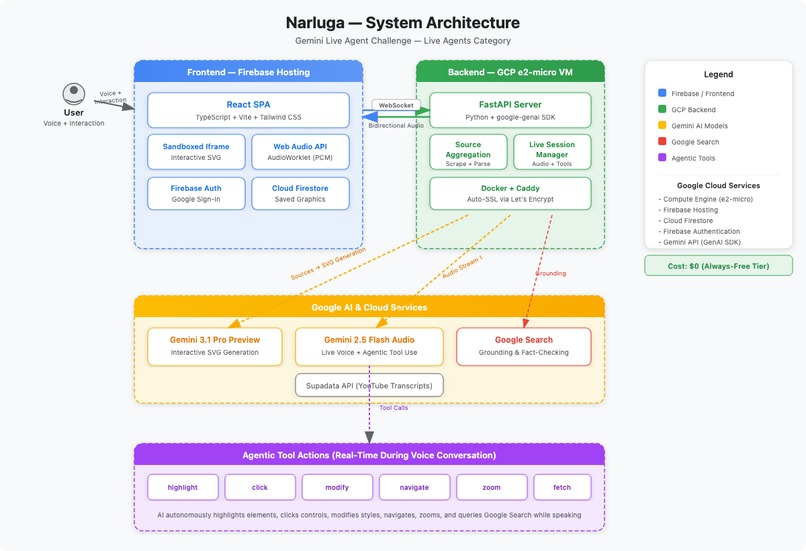Click the Bidirectional Audio label

[396, 125]
